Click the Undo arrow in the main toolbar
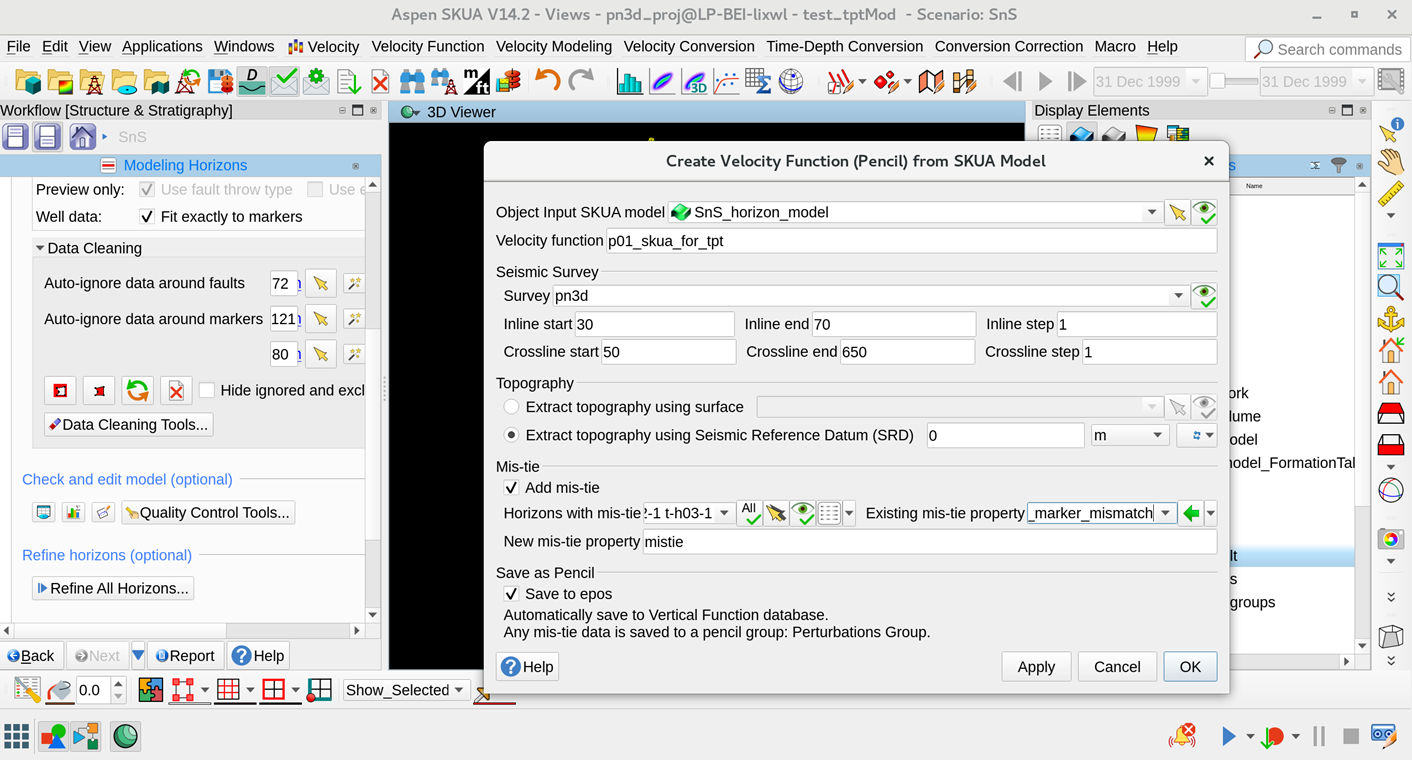The height and width of the screenshot is (760, 1412). coord(547,81)
